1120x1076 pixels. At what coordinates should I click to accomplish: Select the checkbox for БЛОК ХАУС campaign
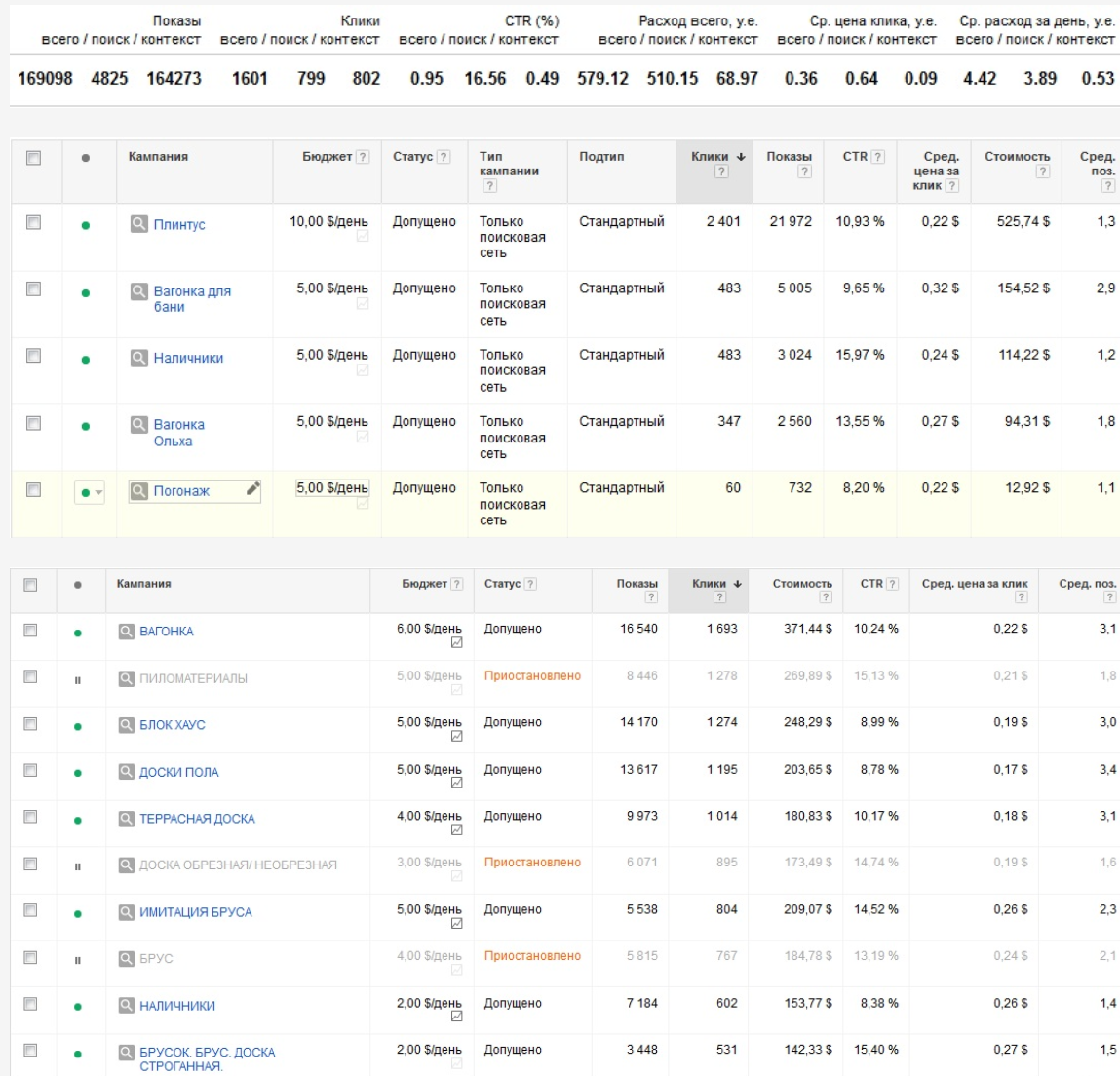(x=30, y=724)
